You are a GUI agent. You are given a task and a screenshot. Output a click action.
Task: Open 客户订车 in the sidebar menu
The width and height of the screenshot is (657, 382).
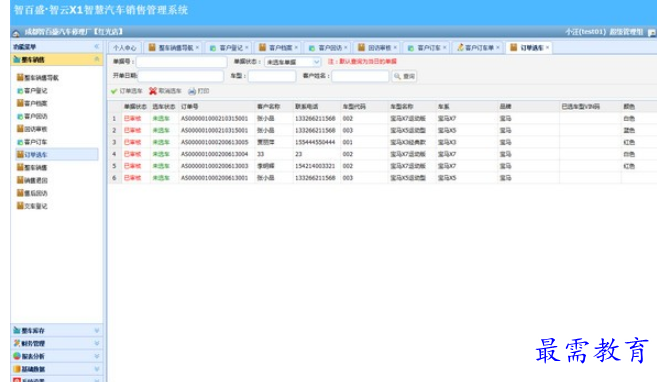pyautogui.click(x=32, y=142)
